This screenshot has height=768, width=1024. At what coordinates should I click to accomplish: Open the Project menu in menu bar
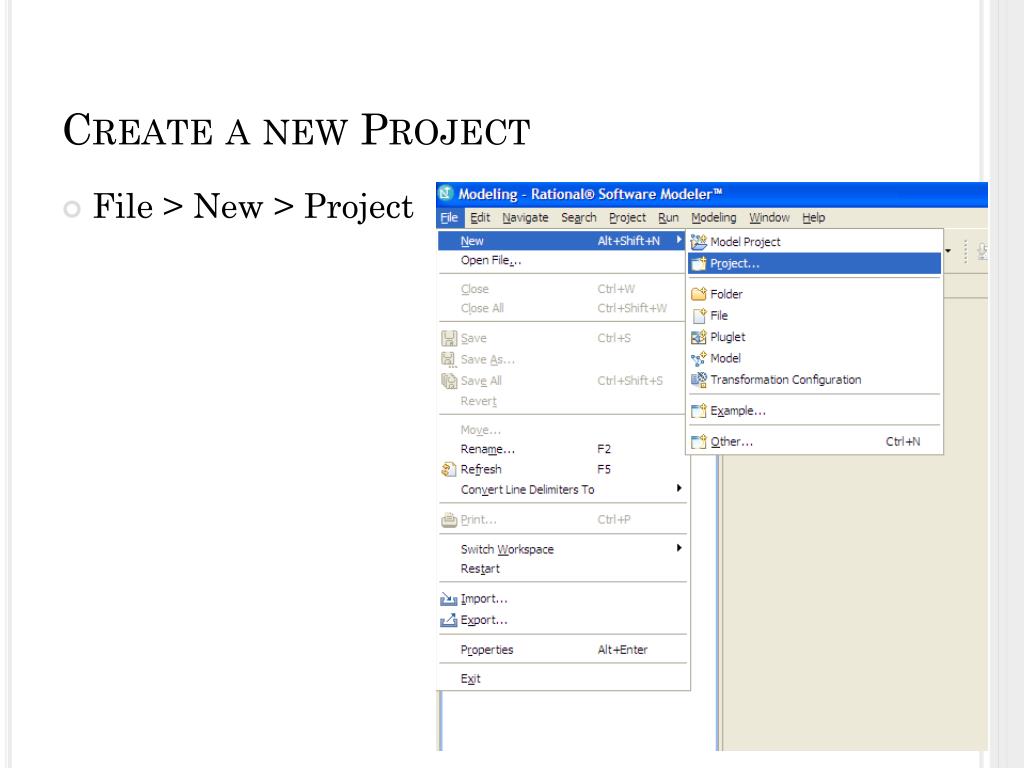point(628,217)
